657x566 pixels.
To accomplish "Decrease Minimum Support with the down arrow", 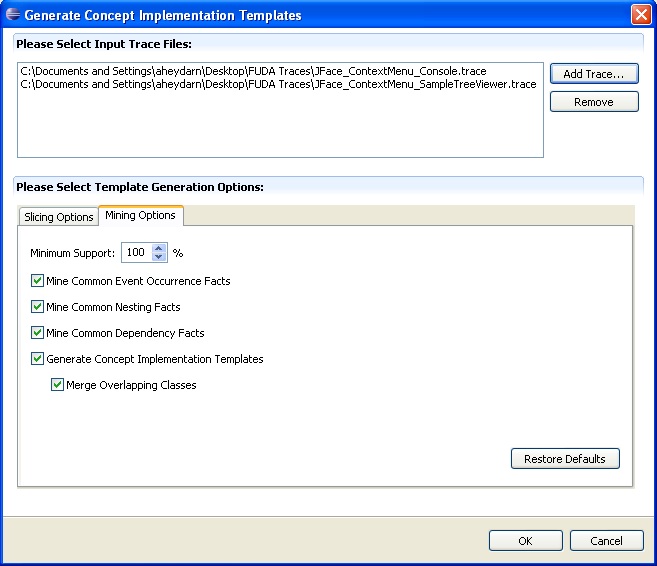I will 158,258.
